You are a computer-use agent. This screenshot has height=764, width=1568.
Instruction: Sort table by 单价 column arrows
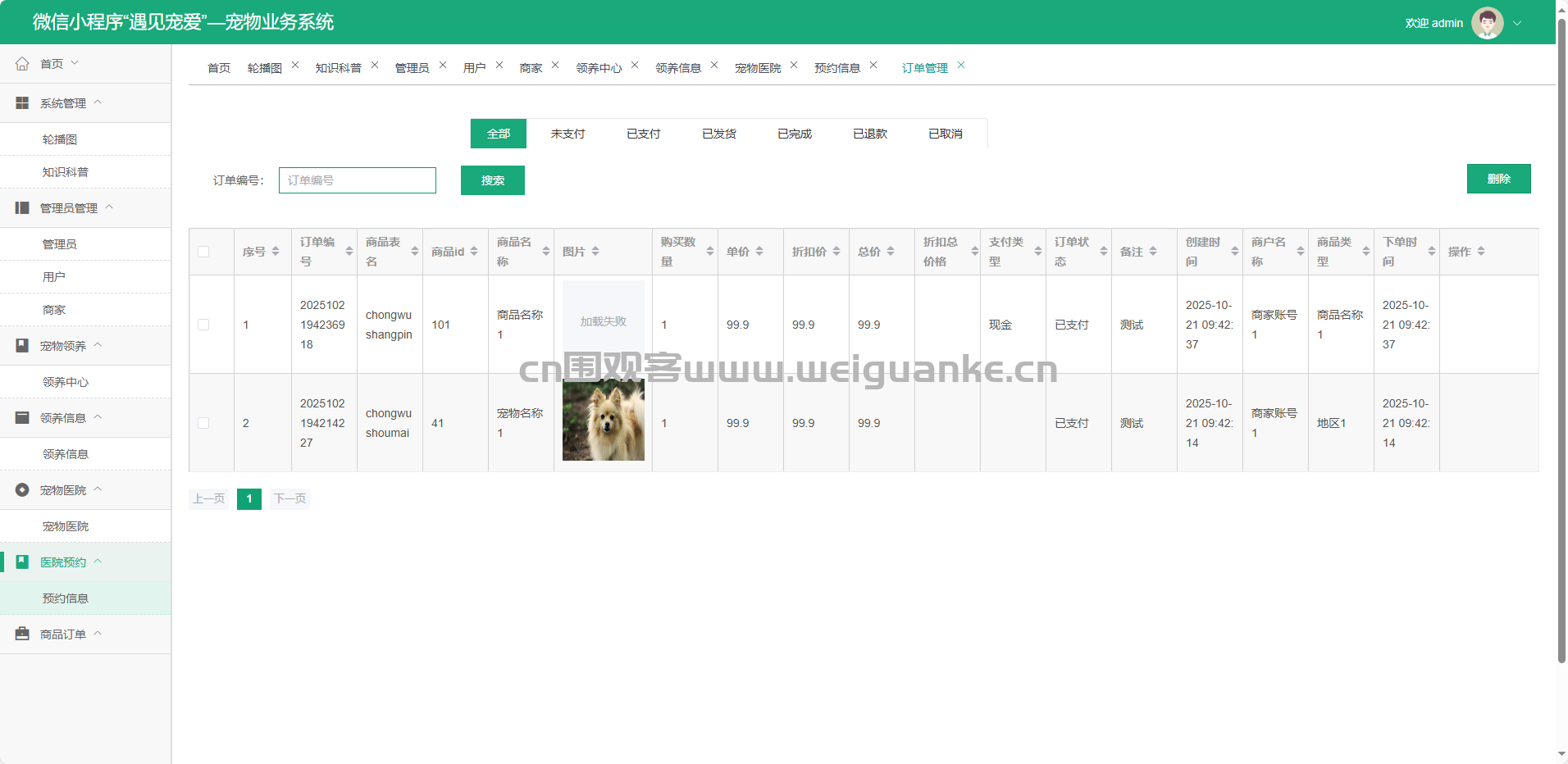(x=759, y=252)
